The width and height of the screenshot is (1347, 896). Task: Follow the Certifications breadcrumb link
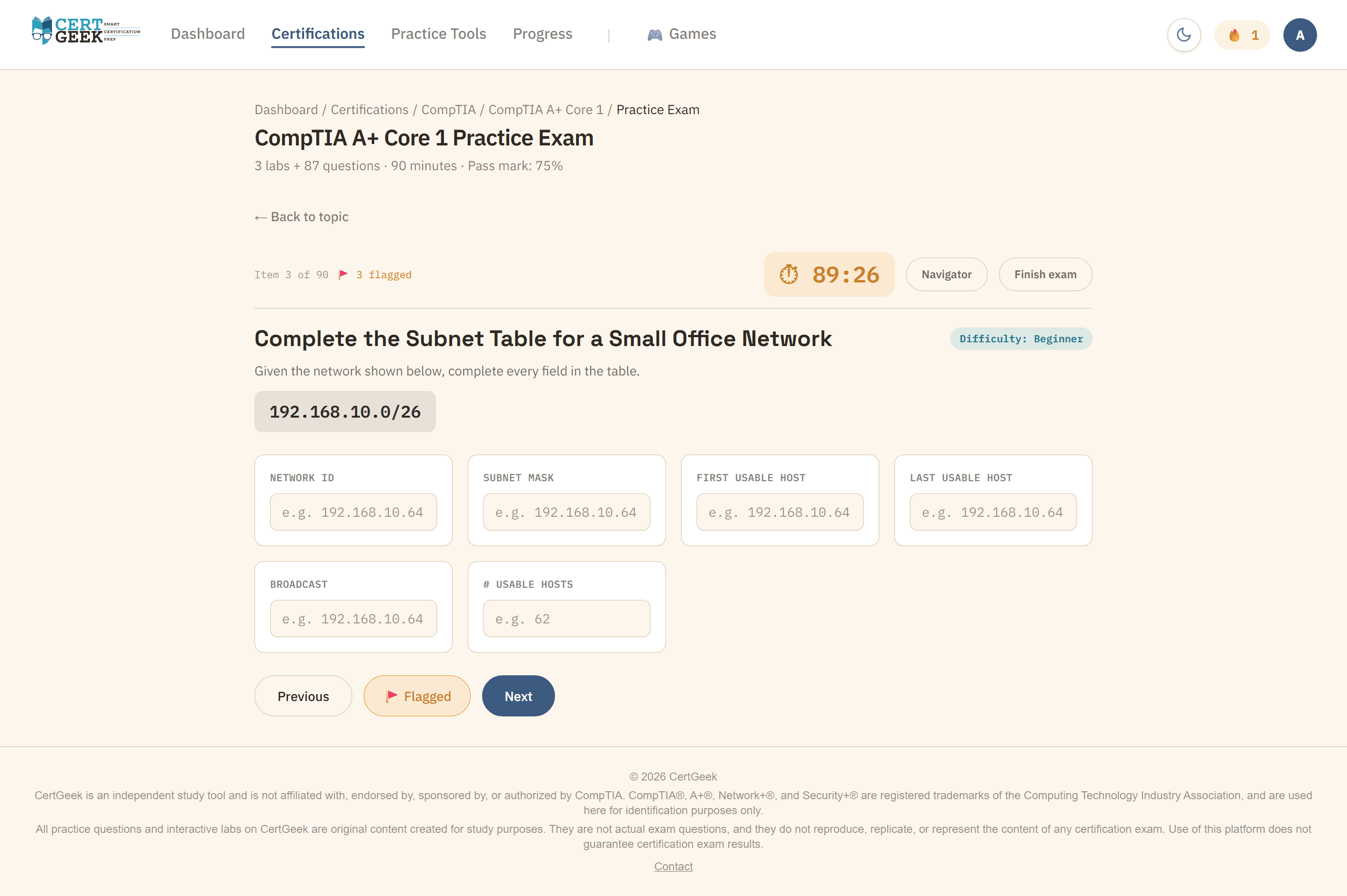pos(370,110)
